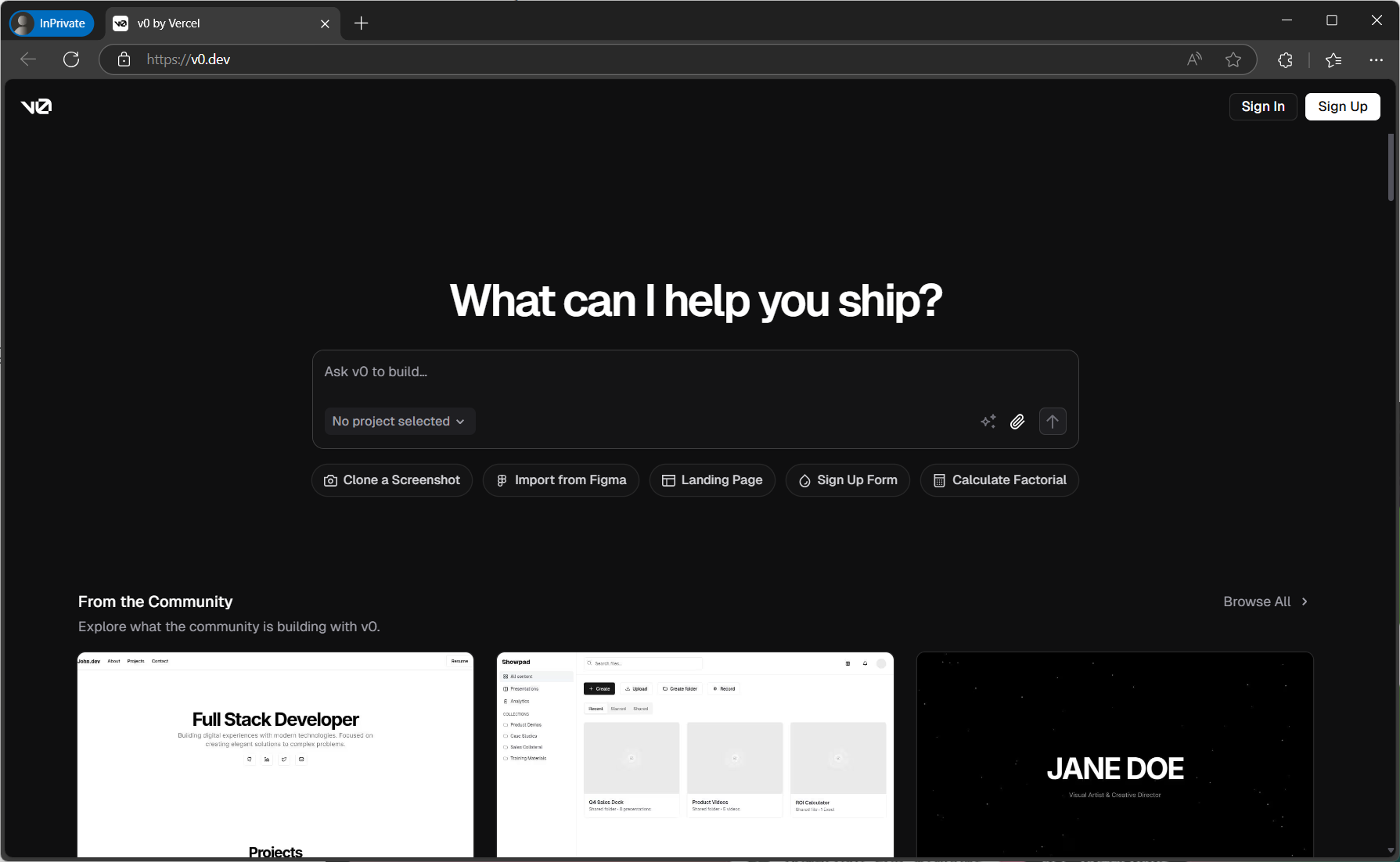Click the Explore what the community is building text
The width and height of the screenshot is (1400, 862).
click(229, 627)
